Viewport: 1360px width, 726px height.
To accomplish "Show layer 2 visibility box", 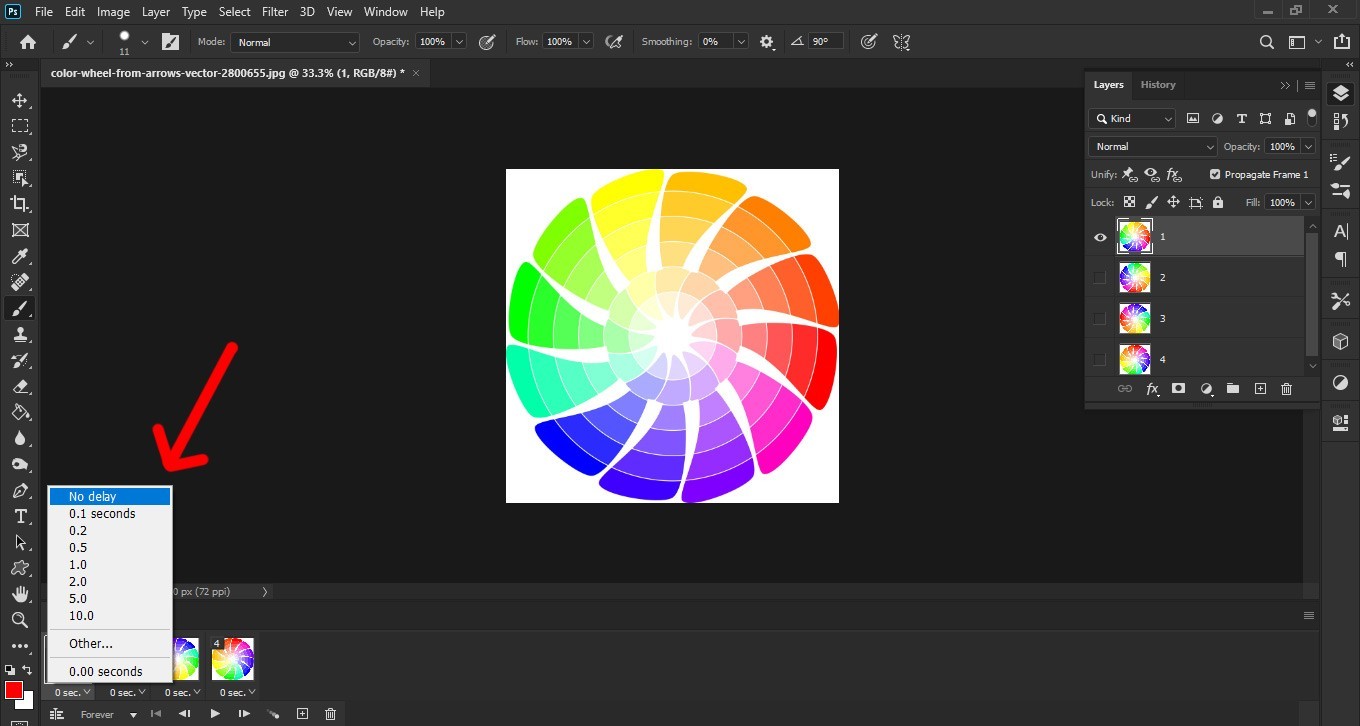I will click(1100, 278).
